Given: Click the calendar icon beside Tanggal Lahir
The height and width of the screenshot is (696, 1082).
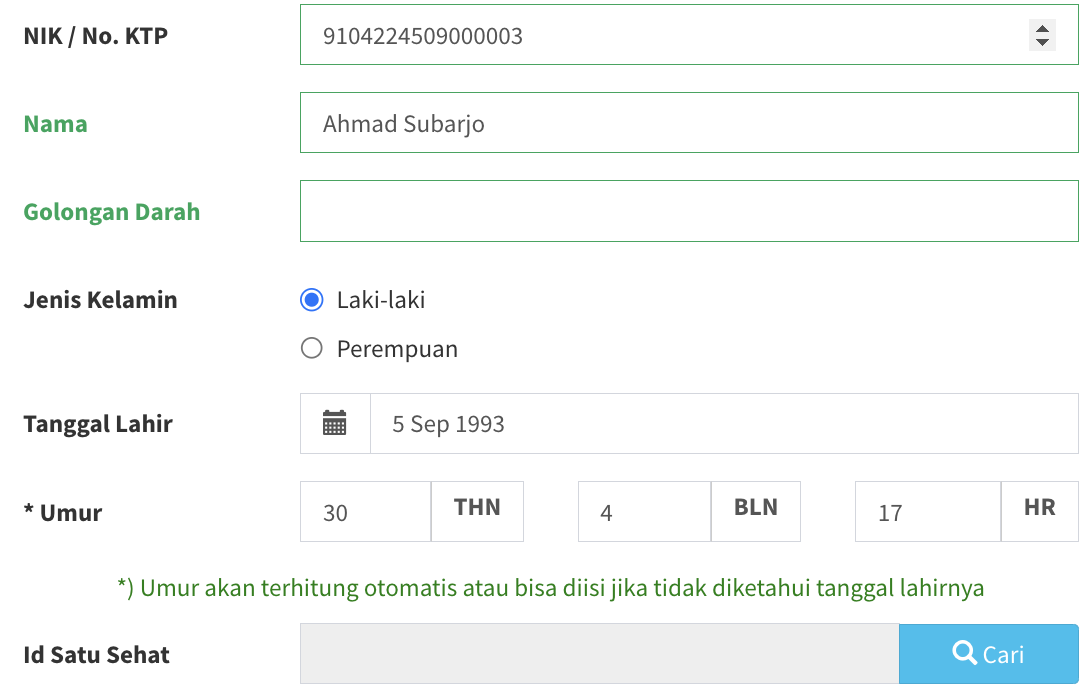Looking at the screenshot, I should [335, 423].
